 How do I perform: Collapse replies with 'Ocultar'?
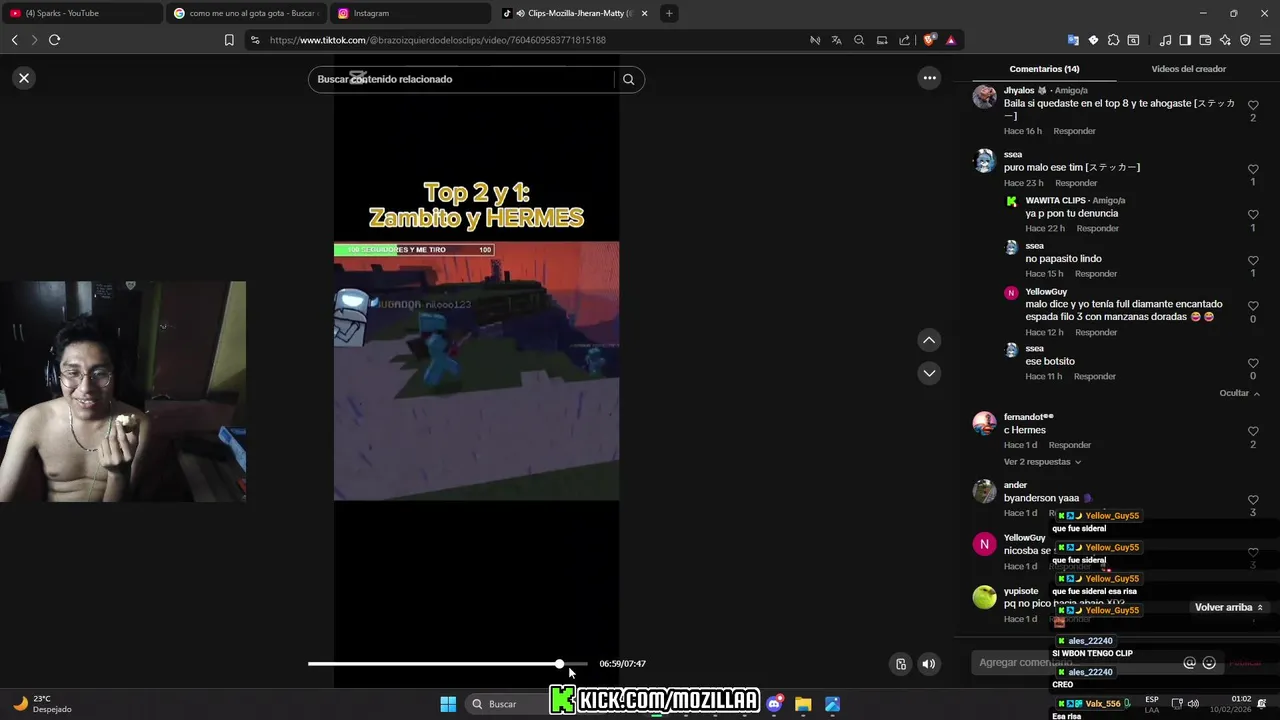[1240, 393]
